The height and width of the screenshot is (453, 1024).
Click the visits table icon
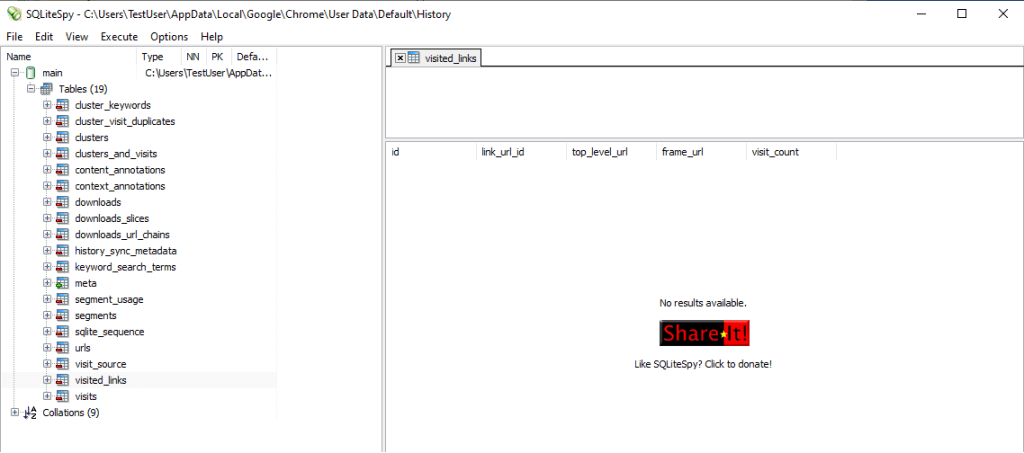pyautogui.click(x=62, y=396)
